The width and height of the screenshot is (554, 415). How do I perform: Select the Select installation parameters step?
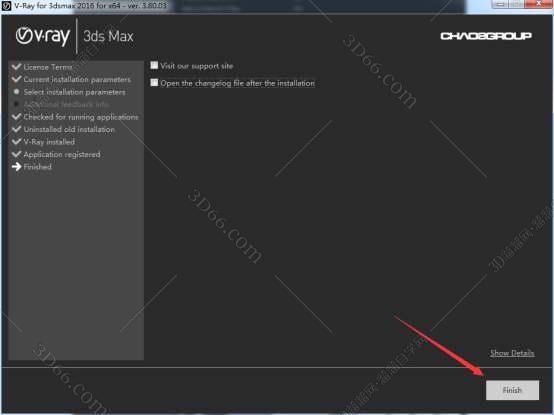pos(74,92)
